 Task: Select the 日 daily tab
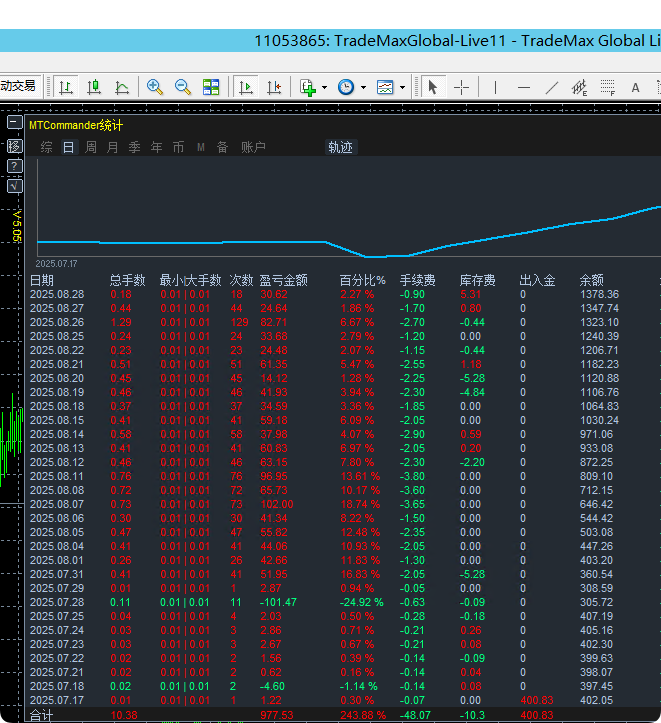coord(69,147)
